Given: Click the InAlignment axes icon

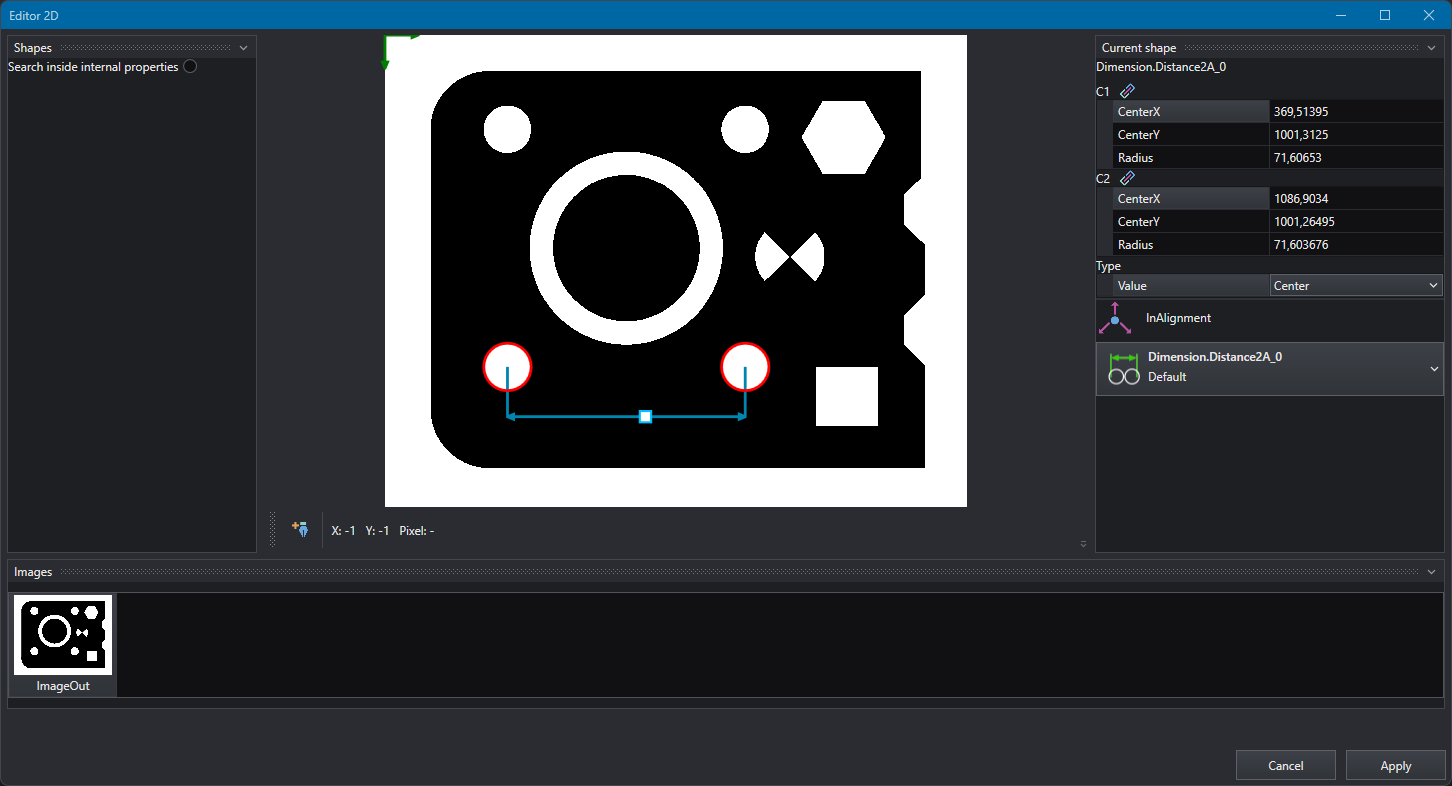Looking at the screenshot, I should click(1115, 318).
